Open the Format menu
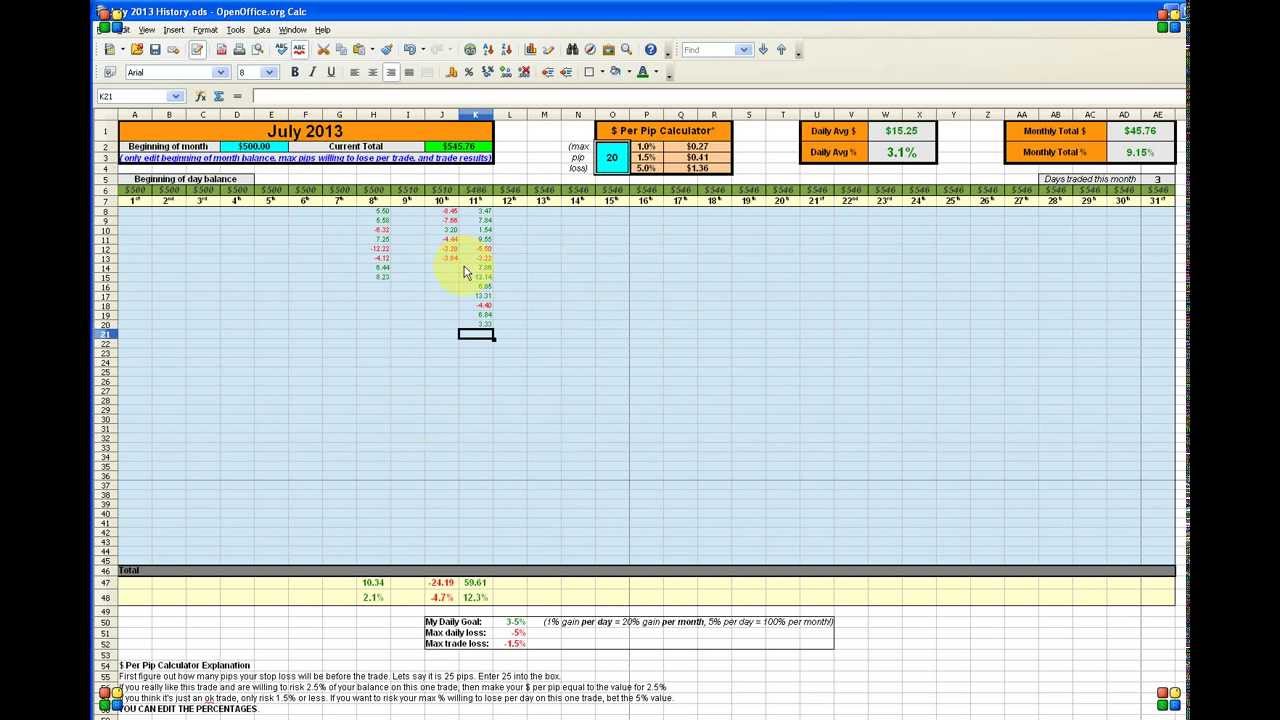This screenshot has height=720, width=1280. pos(205,30)
